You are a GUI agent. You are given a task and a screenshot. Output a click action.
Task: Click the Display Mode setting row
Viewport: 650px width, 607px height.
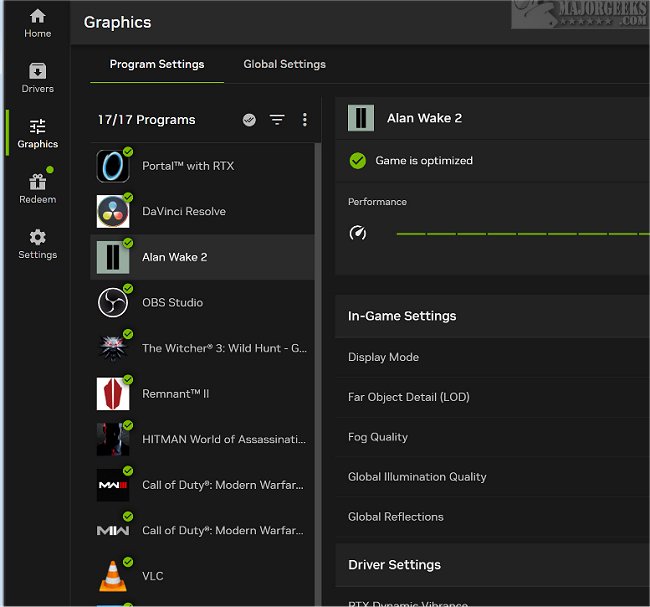click(492, 357)
